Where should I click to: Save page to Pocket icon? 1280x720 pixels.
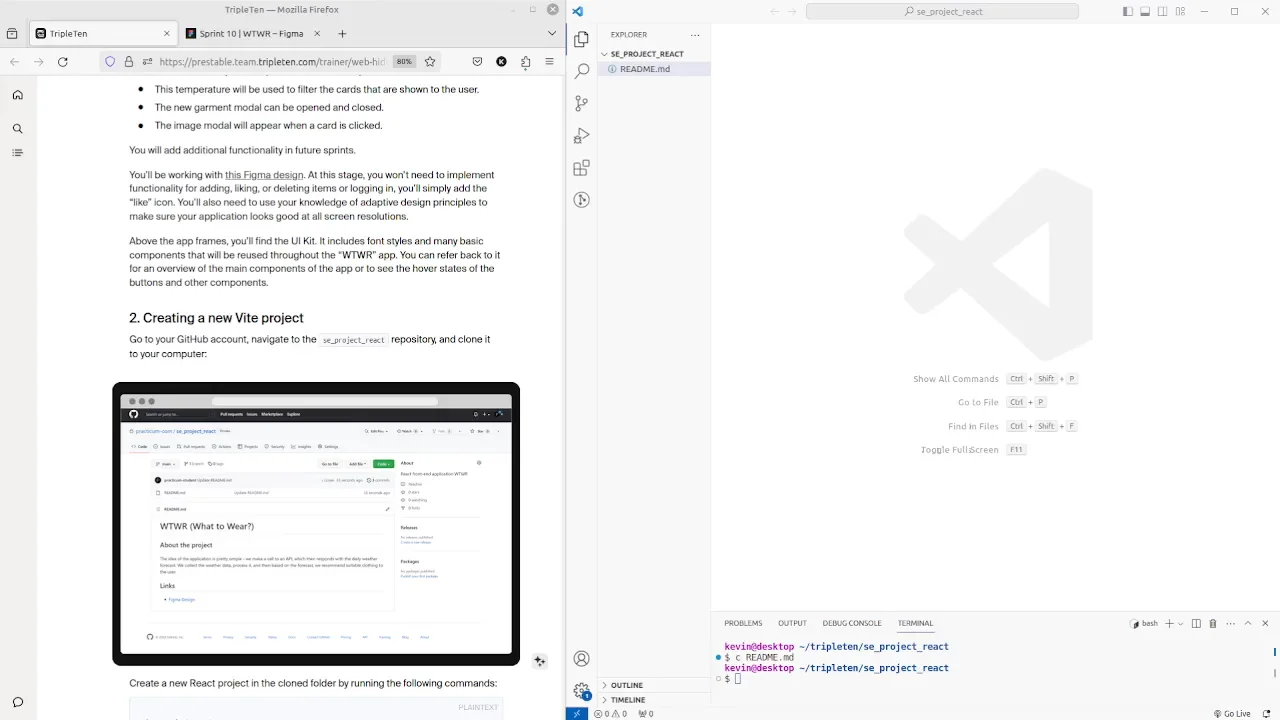pyautogui.click(x=477, y=61)
